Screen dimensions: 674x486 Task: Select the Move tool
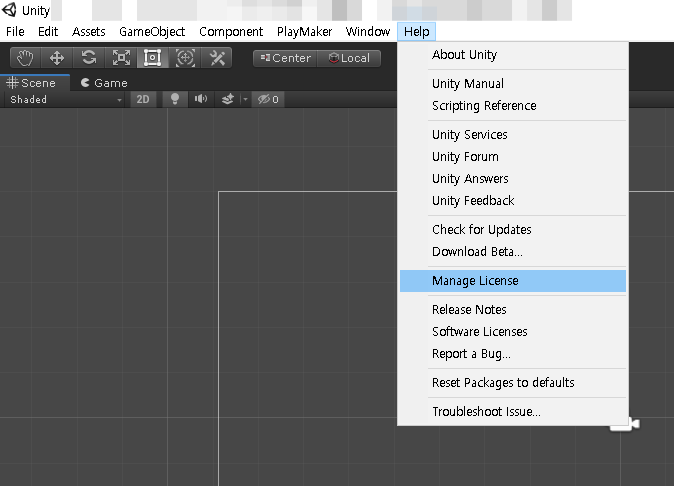click(57, 58)
